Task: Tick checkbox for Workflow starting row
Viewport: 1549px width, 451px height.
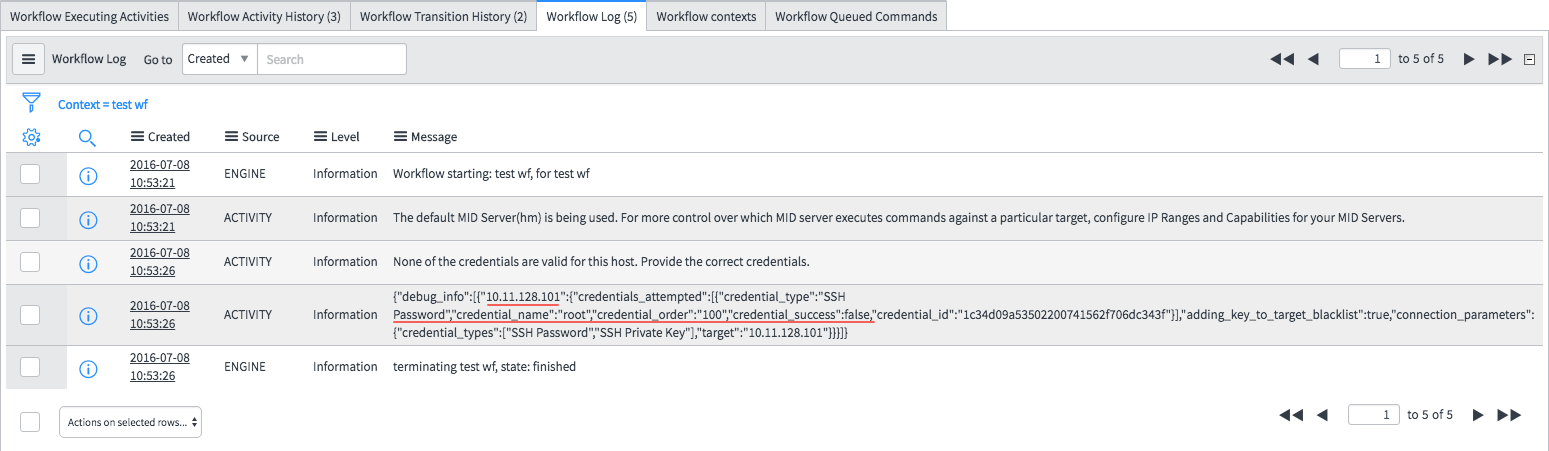Action: 30,174
